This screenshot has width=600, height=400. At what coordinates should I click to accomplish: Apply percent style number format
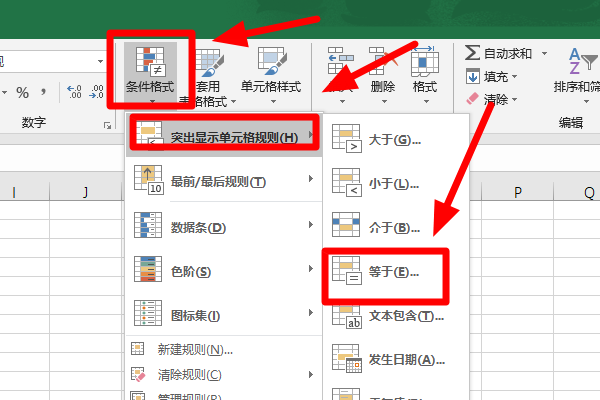(x=23, y=92)
